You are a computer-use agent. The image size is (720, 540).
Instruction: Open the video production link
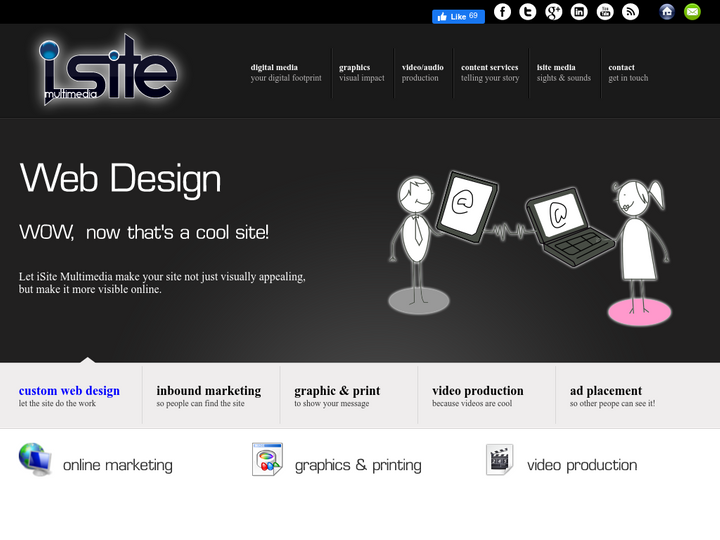pyautogui.click(x=581, y=465)
